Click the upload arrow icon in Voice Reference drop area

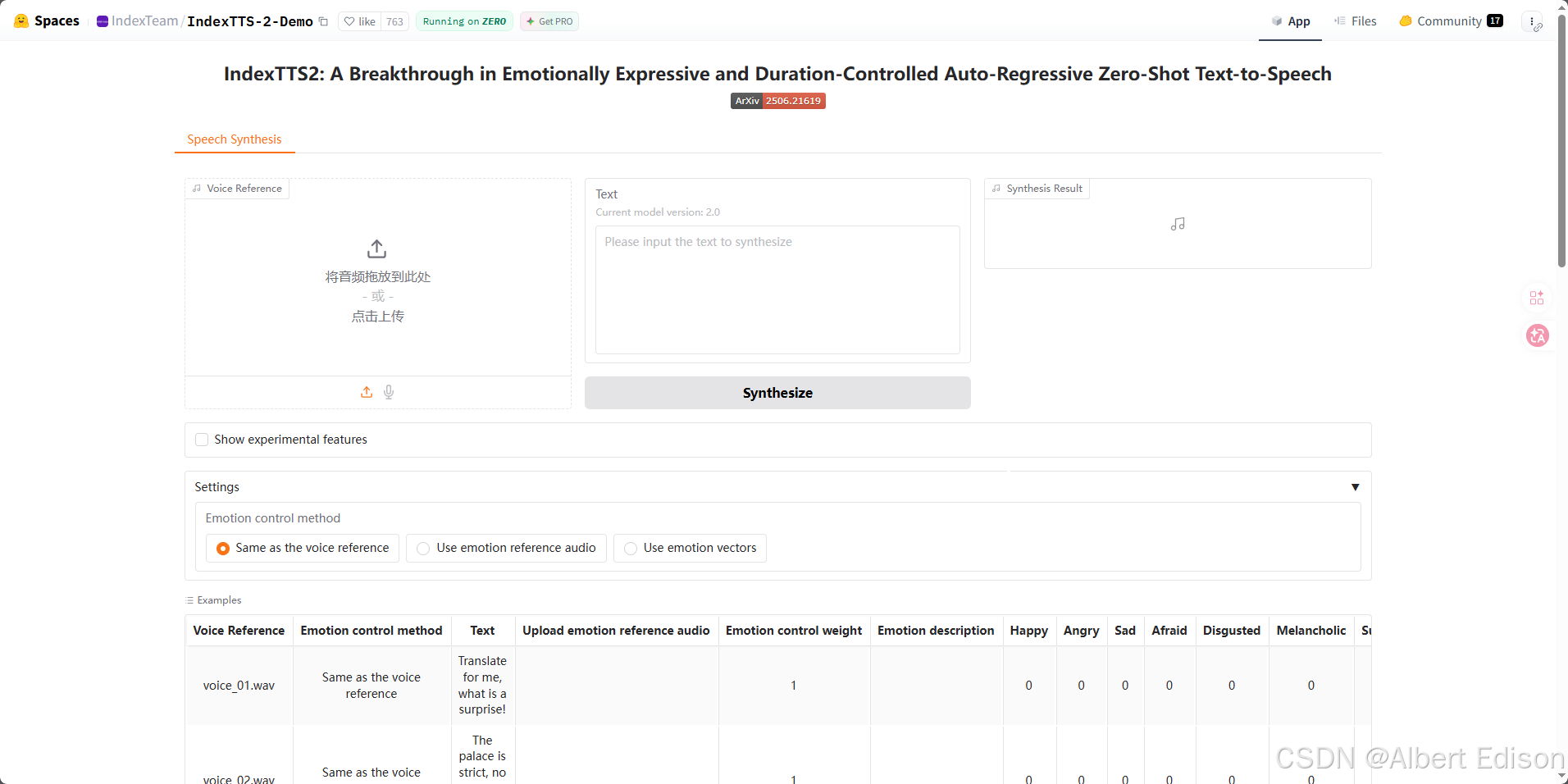[376, 248]
